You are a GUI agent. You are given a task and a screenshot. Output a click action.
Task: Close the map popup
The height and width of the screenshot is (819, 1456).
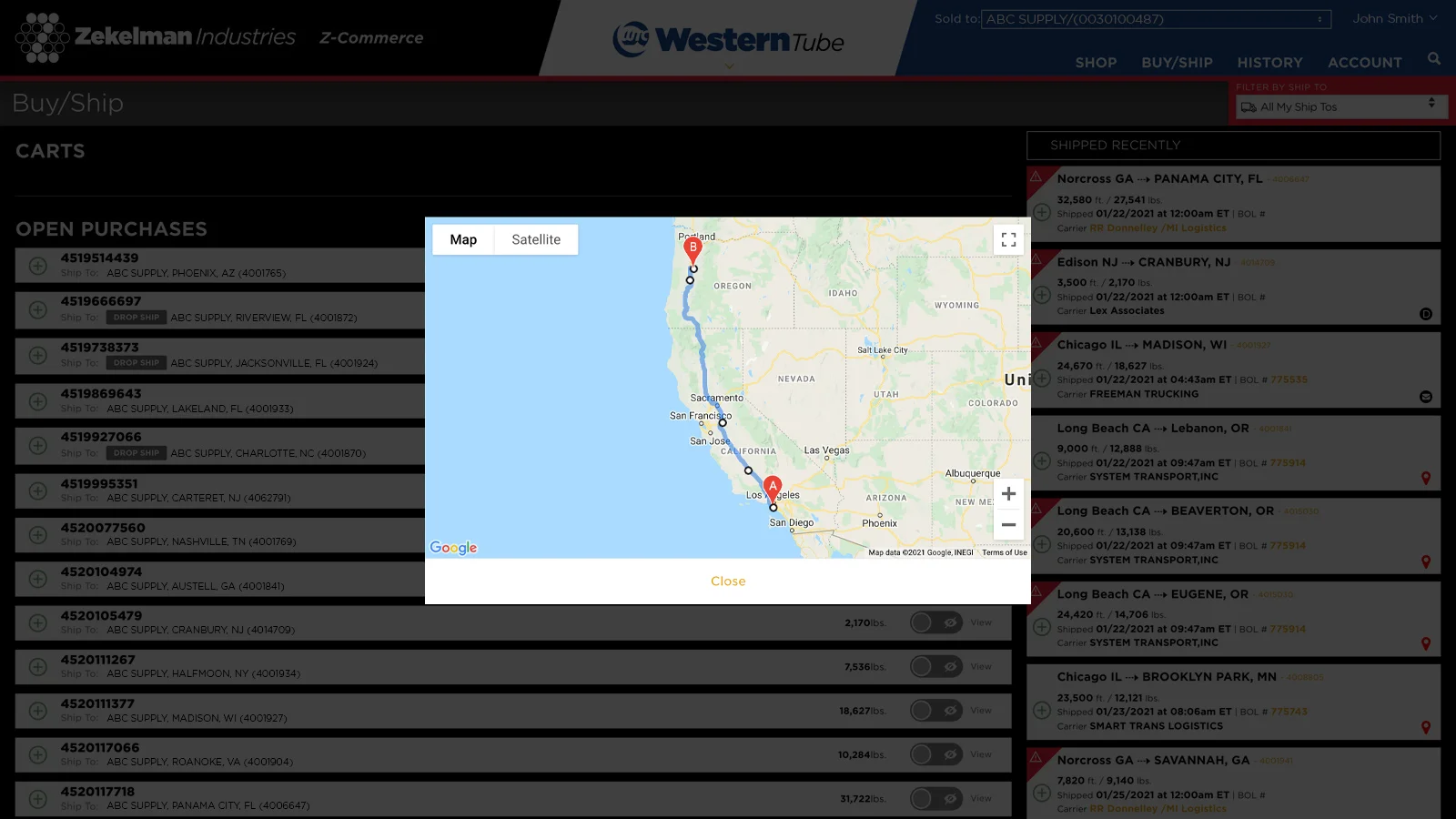click(728, 581)
